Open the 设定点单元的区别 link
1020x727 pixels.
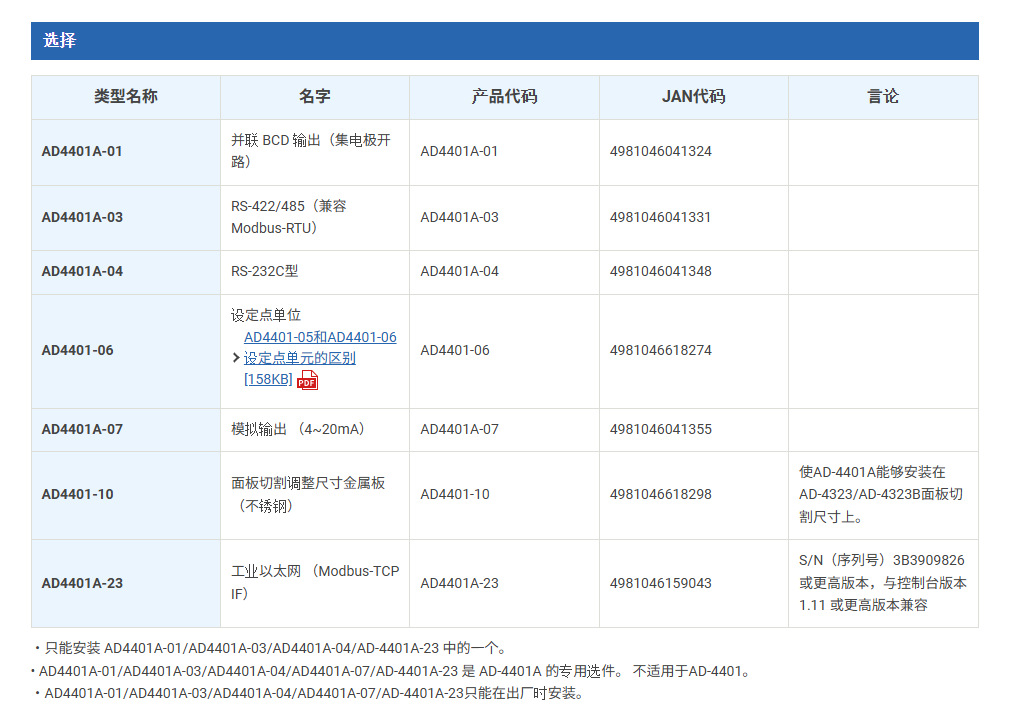(x=299, y=358)
